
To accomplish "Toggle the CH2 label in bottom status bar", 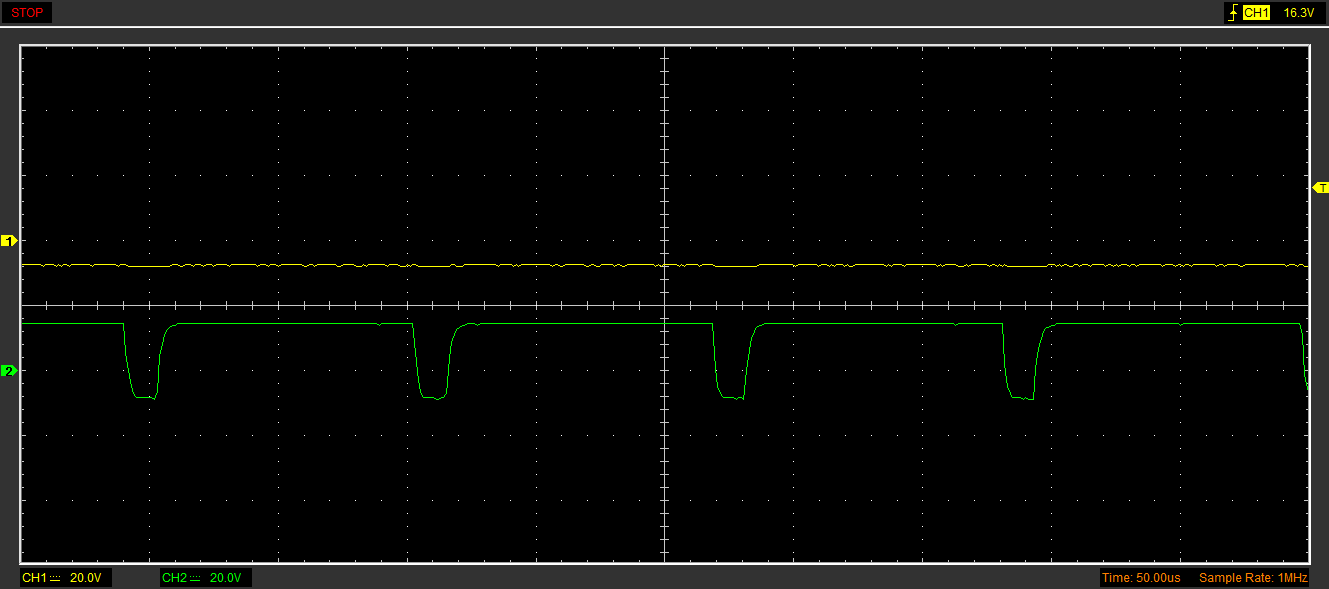I will point(174,578).
